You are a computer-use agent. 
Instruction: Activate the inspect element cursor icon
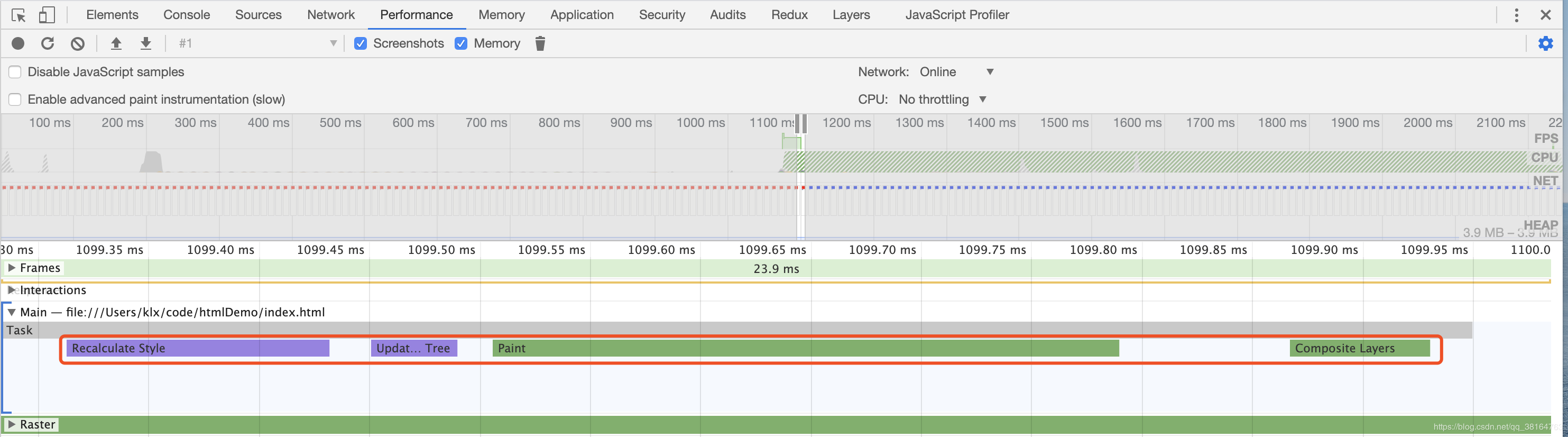19,15
